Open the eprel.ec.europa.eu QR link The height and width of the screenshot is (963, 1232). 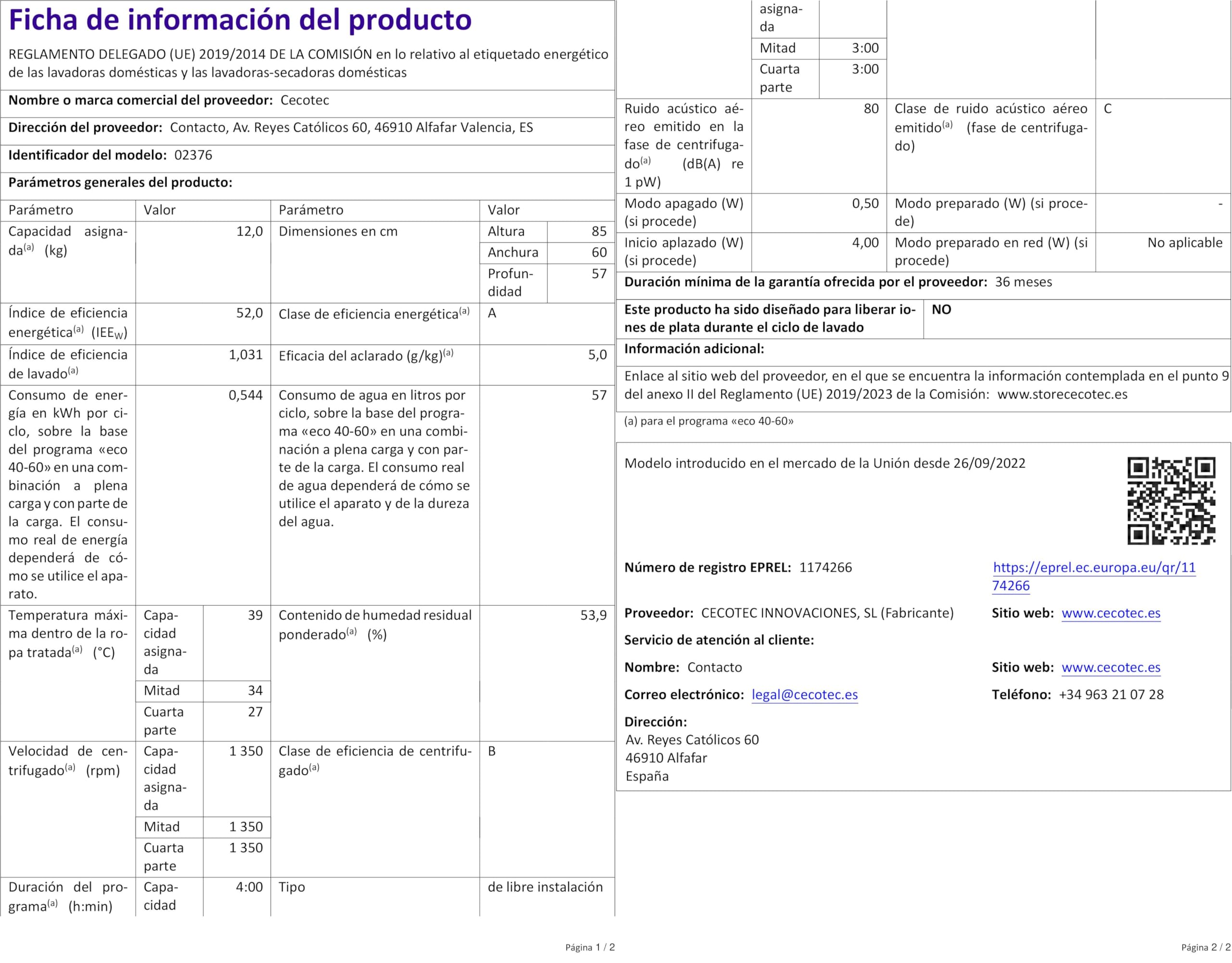tap(1094, 567)
